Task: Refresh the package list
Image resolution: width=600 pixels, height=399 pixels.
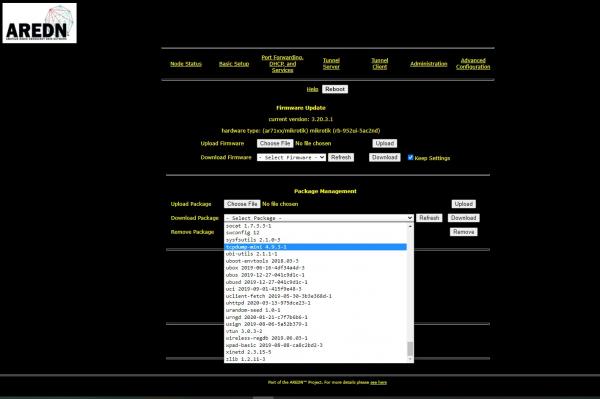Action: (x=429, y=218)
